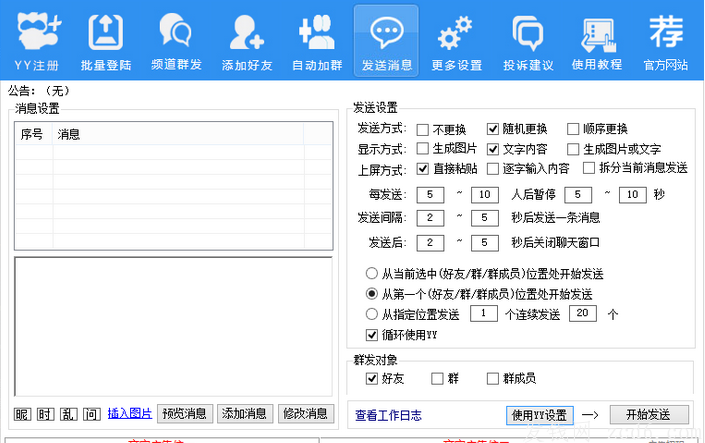Click the 开始发送 button

[x=649, y=415]
